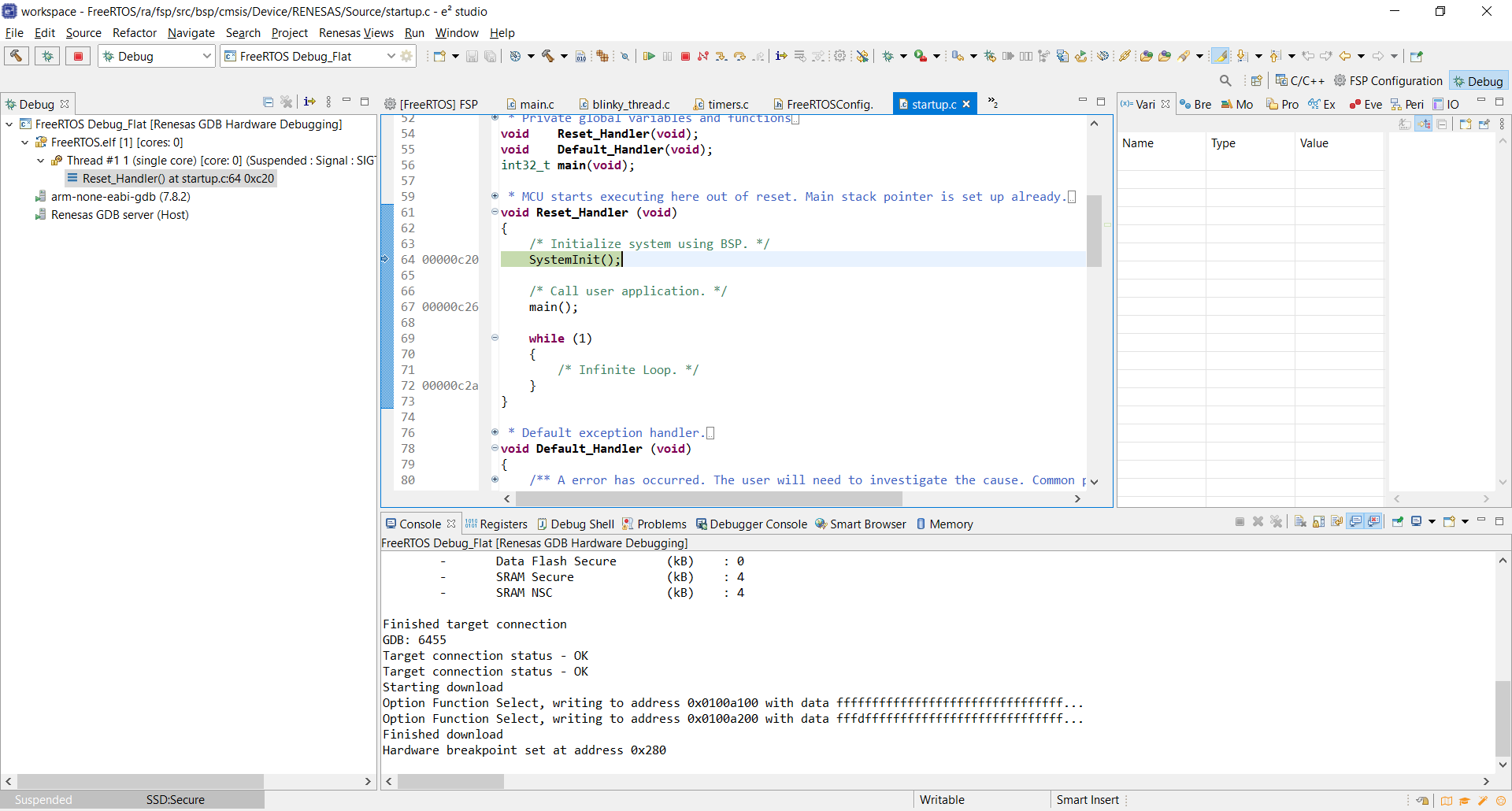Open the FreeRTOSConfig. editor tab
Viewport: 1512px width, 811px height.
(824, 104)
